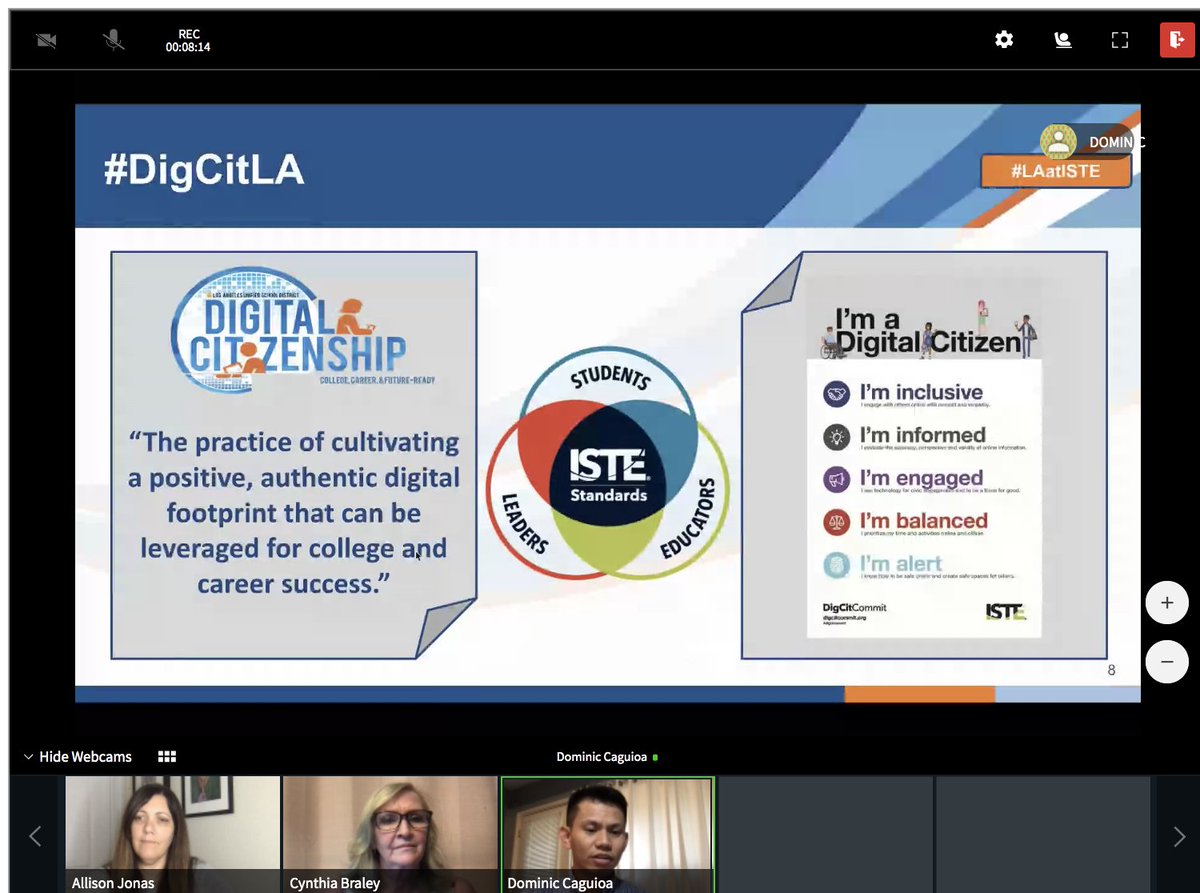Leave the meeting with red exit icon
The width and height of the screenshot is (1200, 893).
[x=1177, y=40]
